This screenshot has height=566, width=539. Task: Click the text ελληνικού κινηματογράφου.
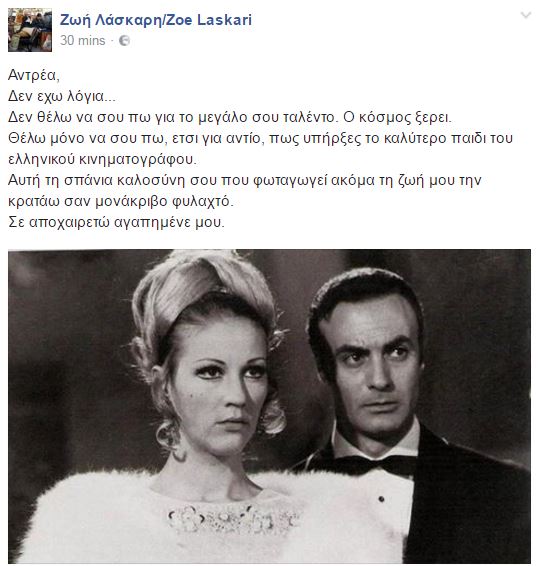pos(102,159)
